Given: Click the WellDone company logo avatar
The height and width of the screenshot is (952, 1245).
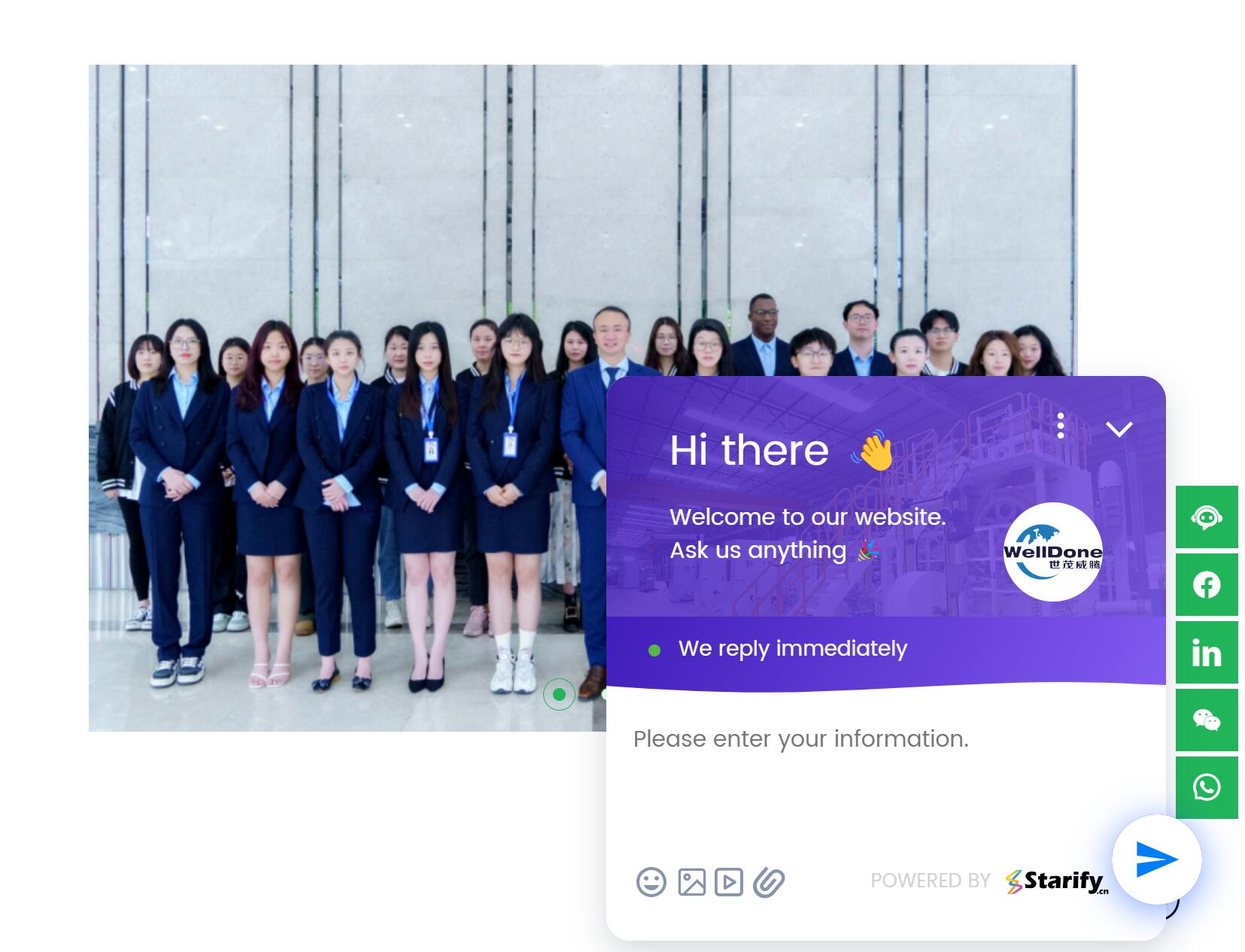Looking at the screenshot, I should pyautogui.click(x=1052, y=552).
